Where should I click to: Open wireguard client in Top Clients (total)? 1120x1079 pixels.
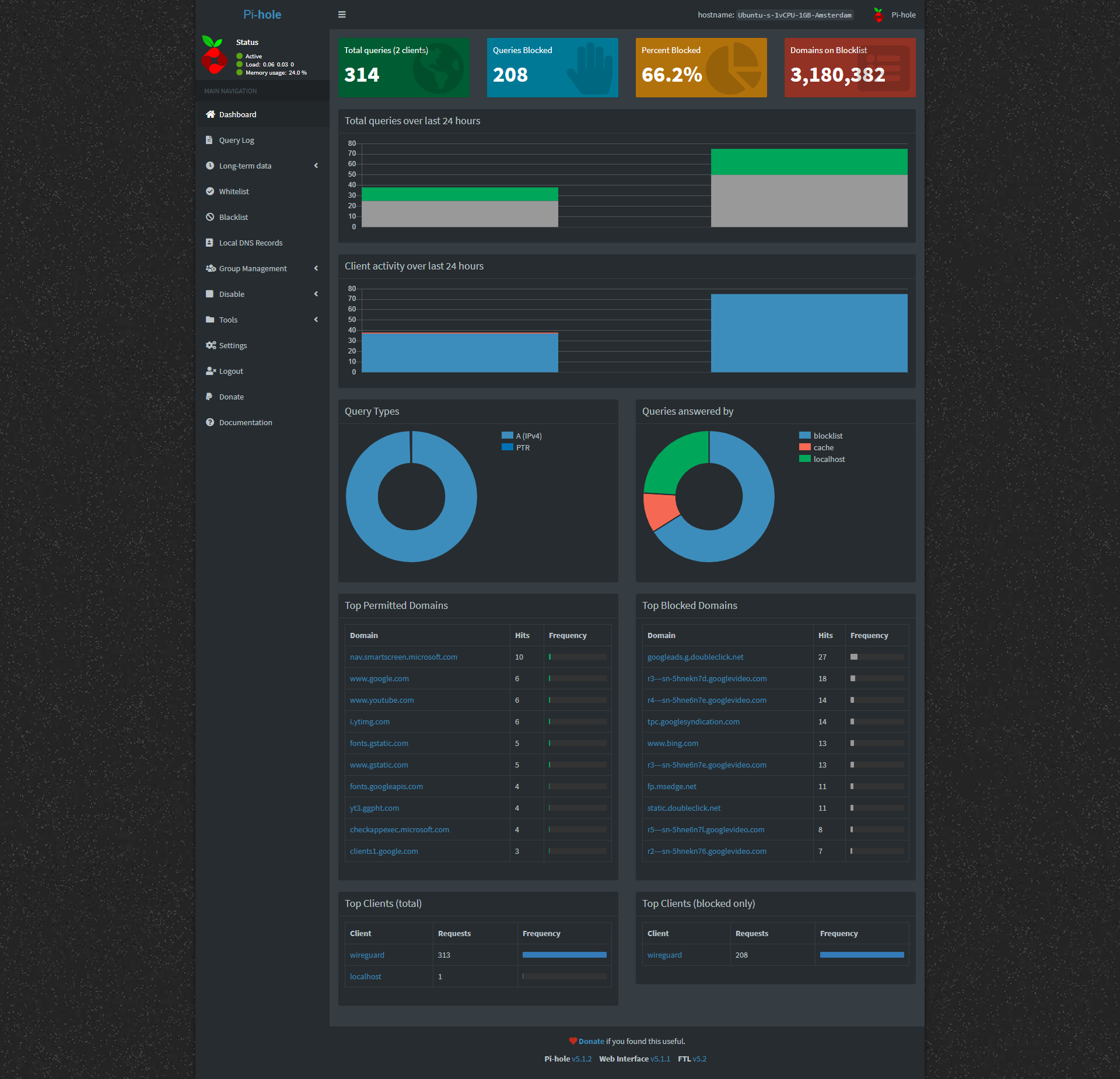pos(367,955)
